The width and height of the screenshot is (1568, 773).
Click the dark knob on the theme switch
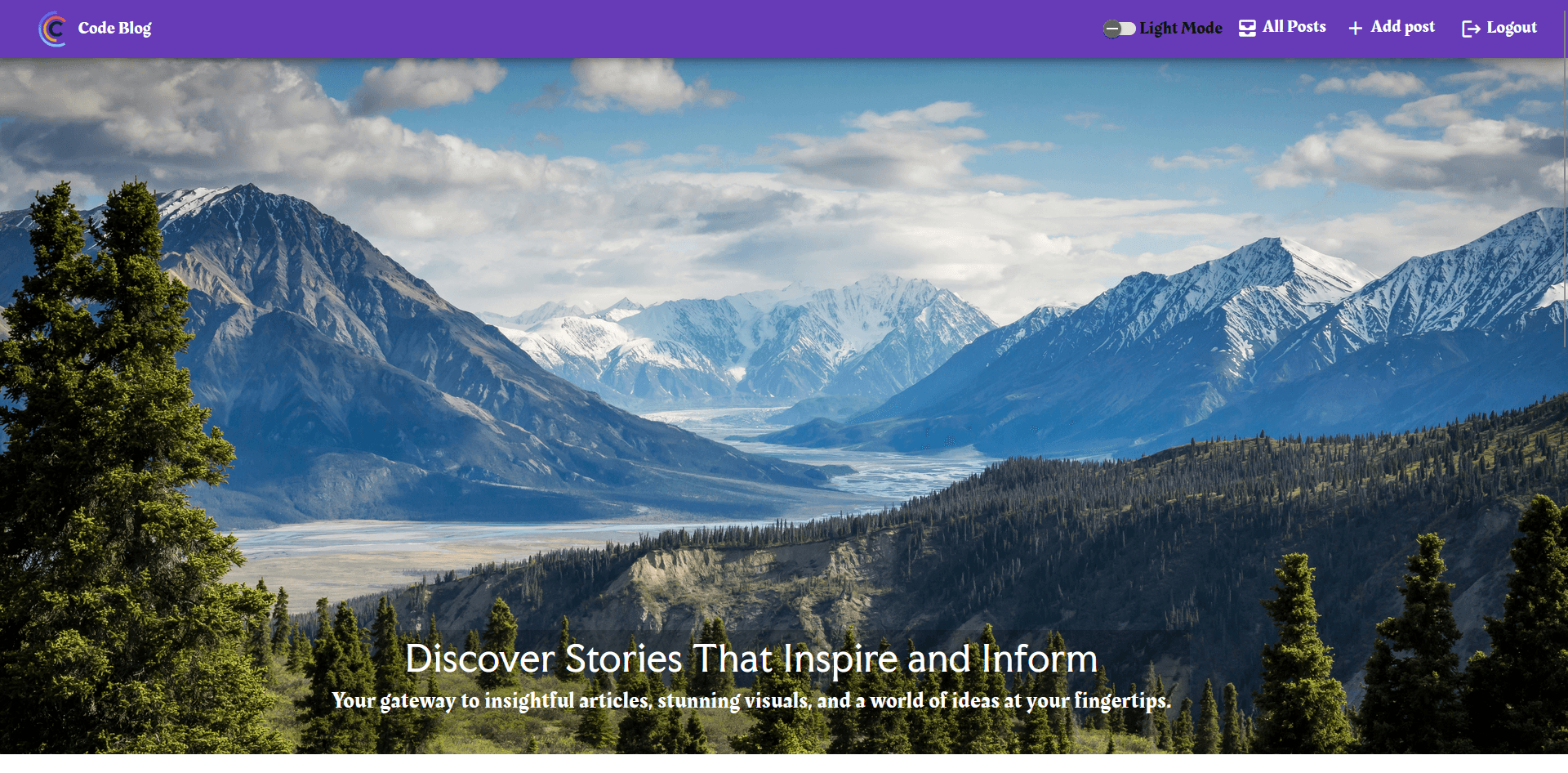point(1112,29)
